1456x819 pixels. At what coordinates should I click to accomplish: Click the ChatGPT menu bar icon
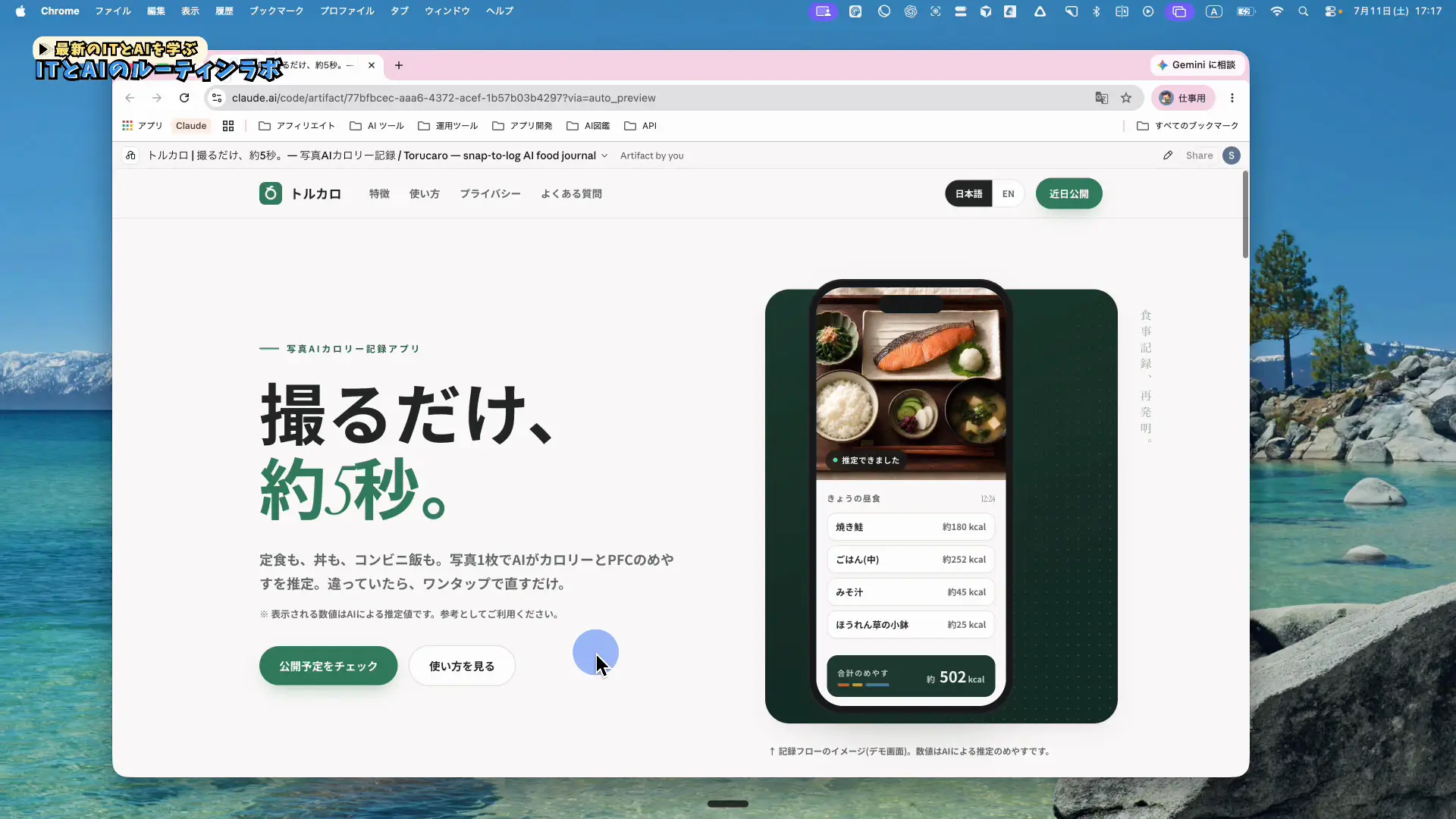[x=911, y=11]
